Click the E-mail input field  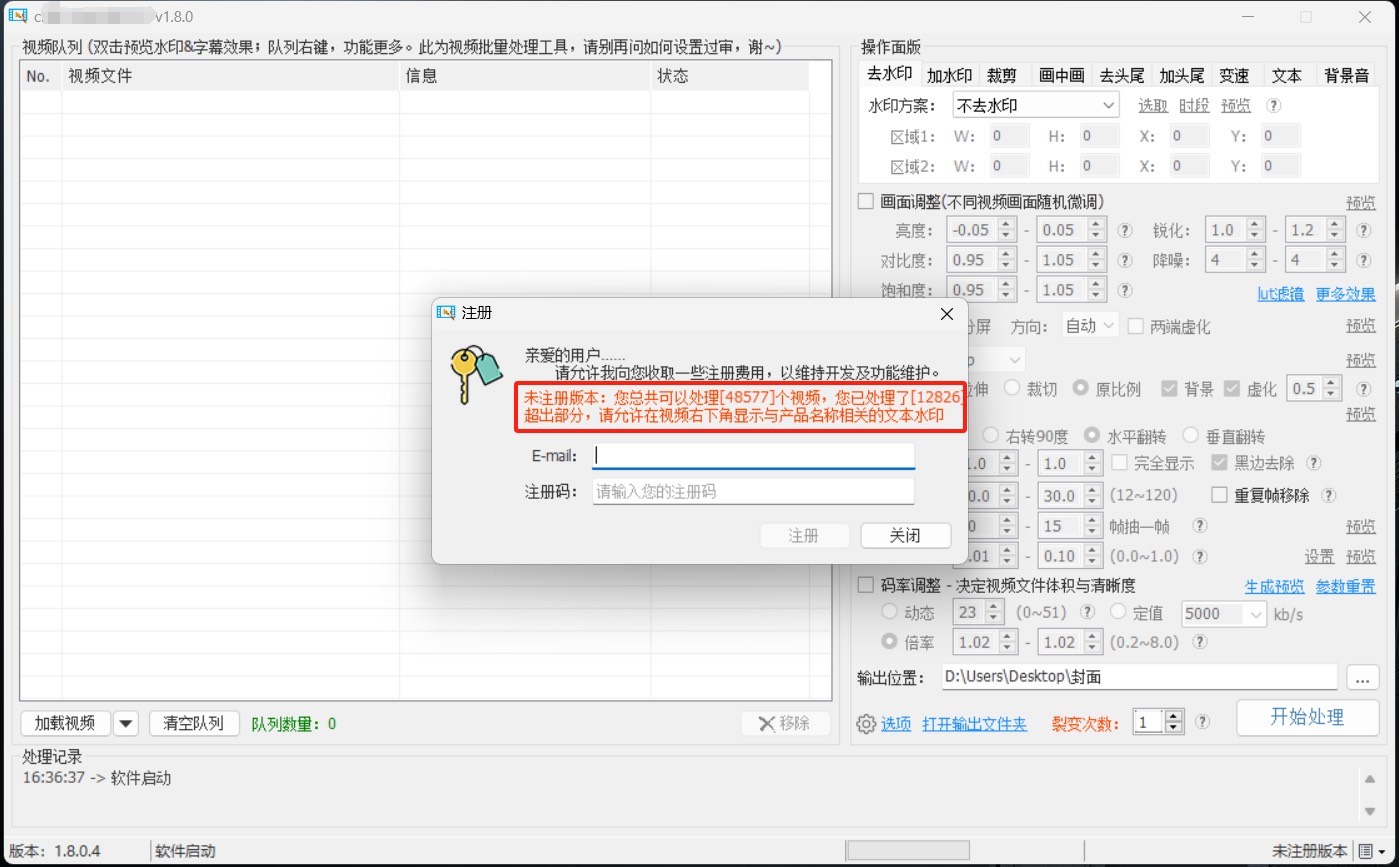pos(753,456)
